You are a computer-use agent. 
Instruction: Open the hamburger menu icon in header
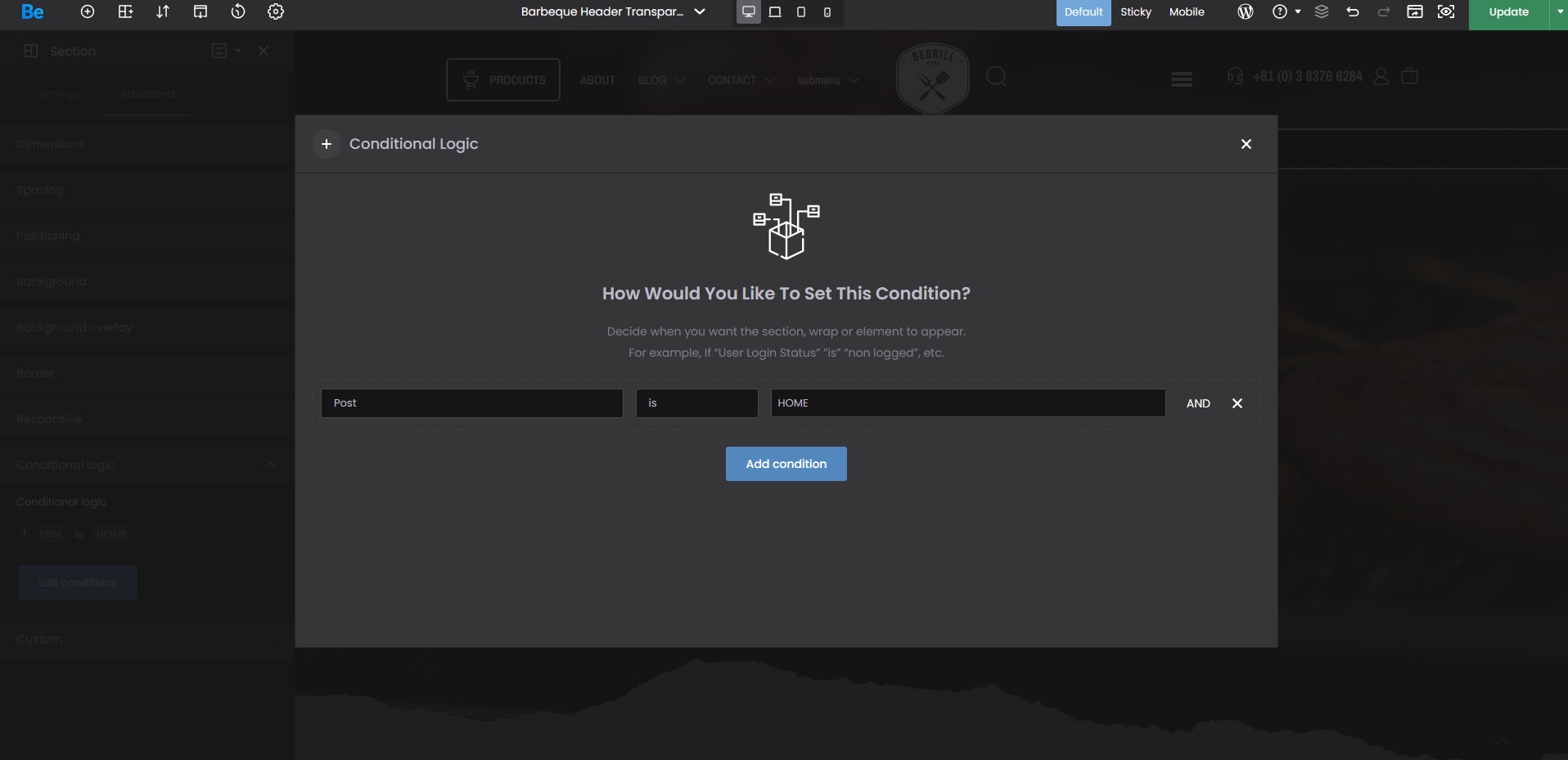1182,79
